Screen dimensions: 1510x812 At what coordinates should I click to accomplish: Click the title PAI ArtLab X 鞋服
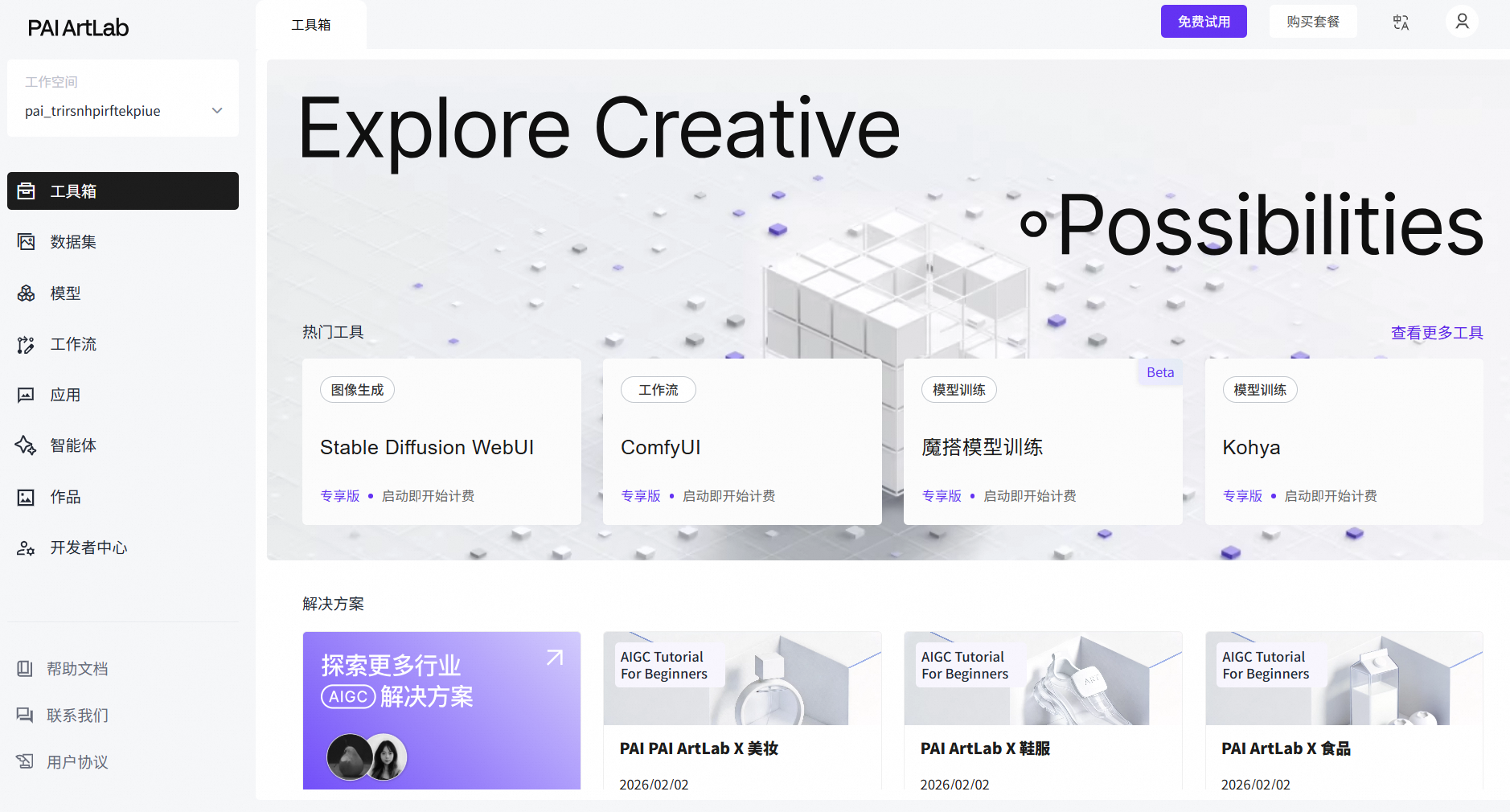[x=985, y=748]
